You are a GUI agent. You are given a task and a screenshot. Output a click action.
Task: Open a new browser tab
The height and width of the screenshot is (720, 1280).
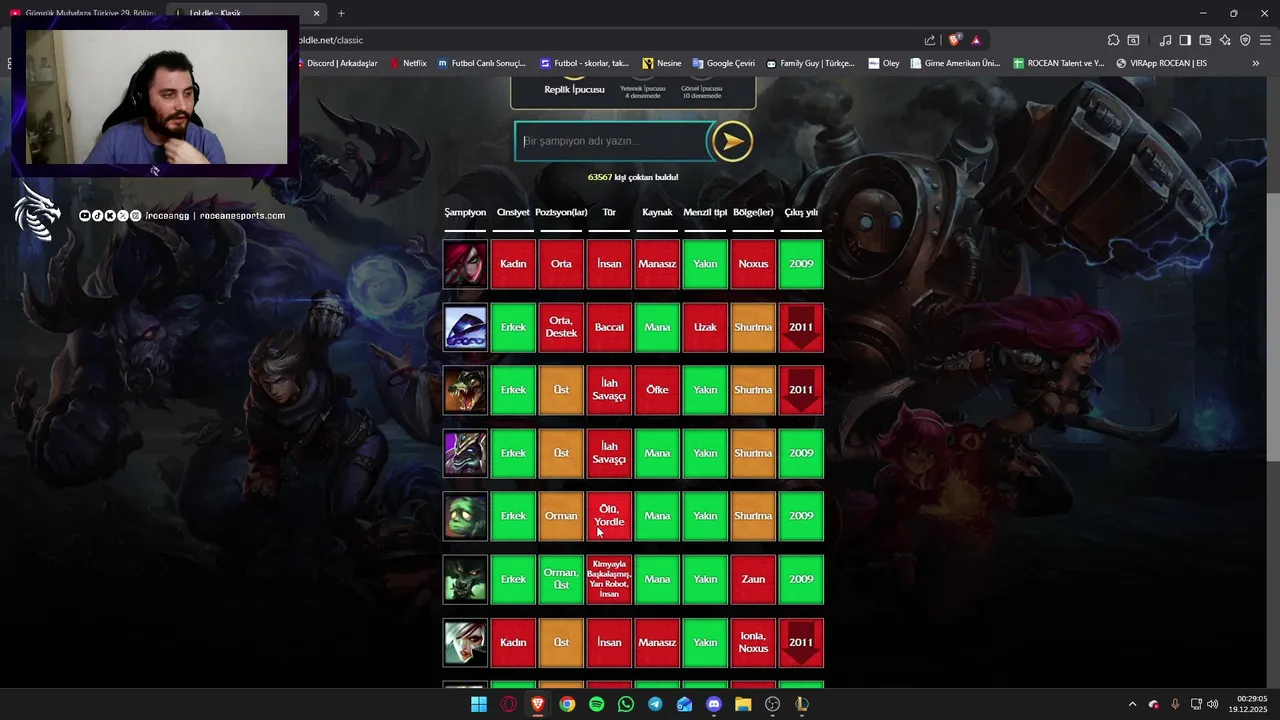(x=341, y=13)
